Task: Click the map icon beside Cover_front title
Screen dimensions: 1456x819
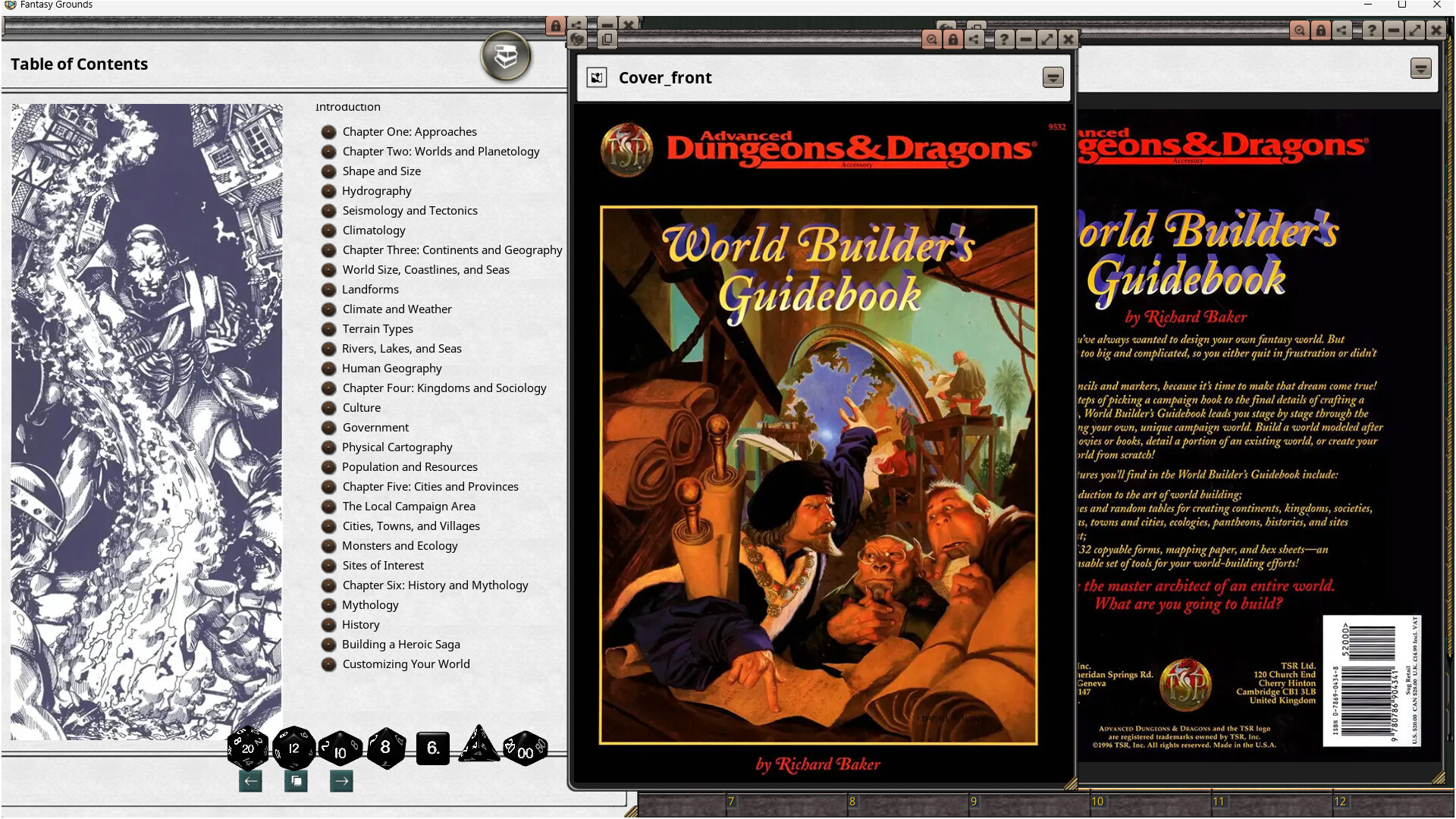Action: coord(598,77)
